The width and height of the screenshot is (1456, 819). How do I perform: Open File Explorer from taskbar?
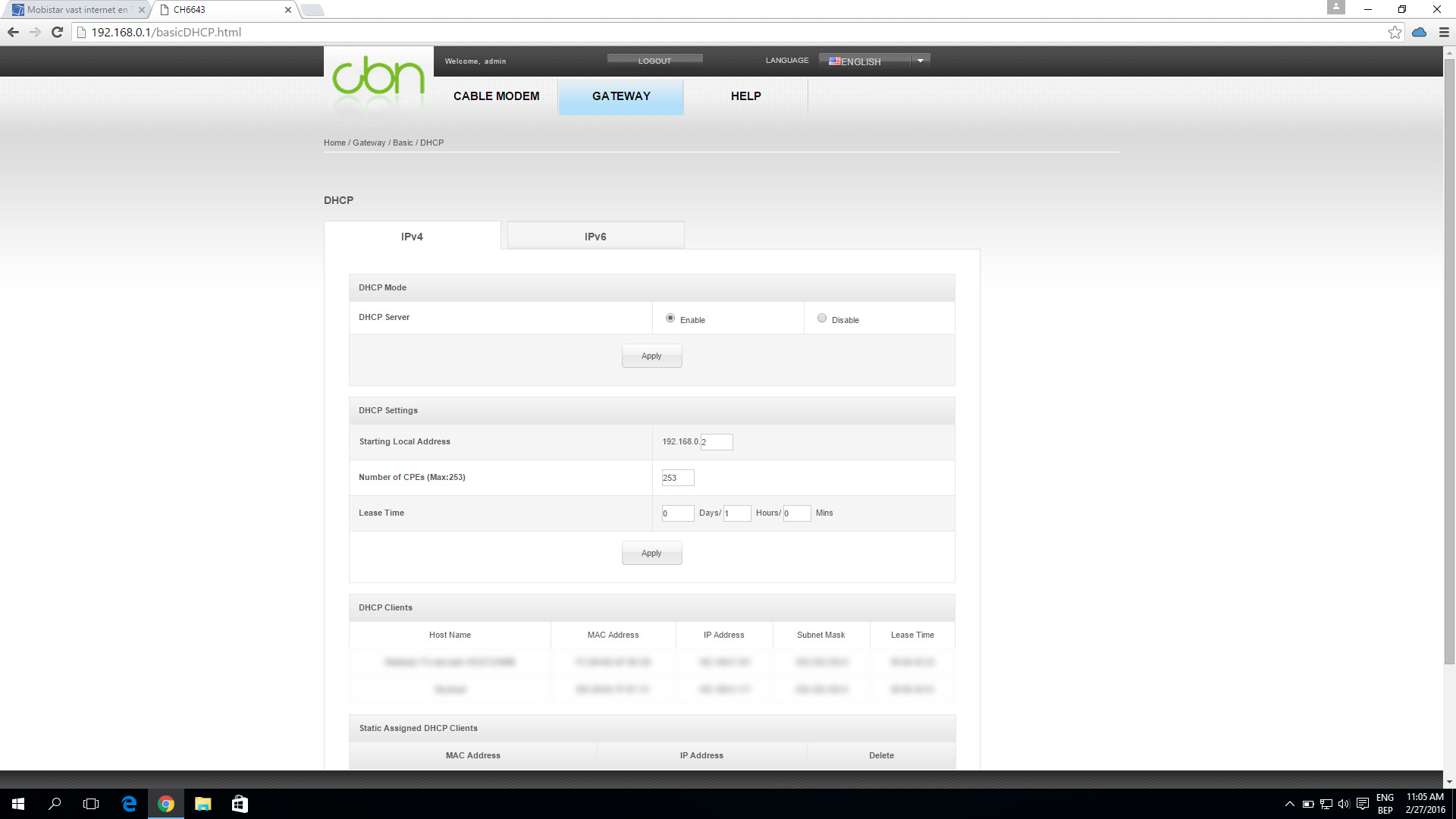click(202, 804)
